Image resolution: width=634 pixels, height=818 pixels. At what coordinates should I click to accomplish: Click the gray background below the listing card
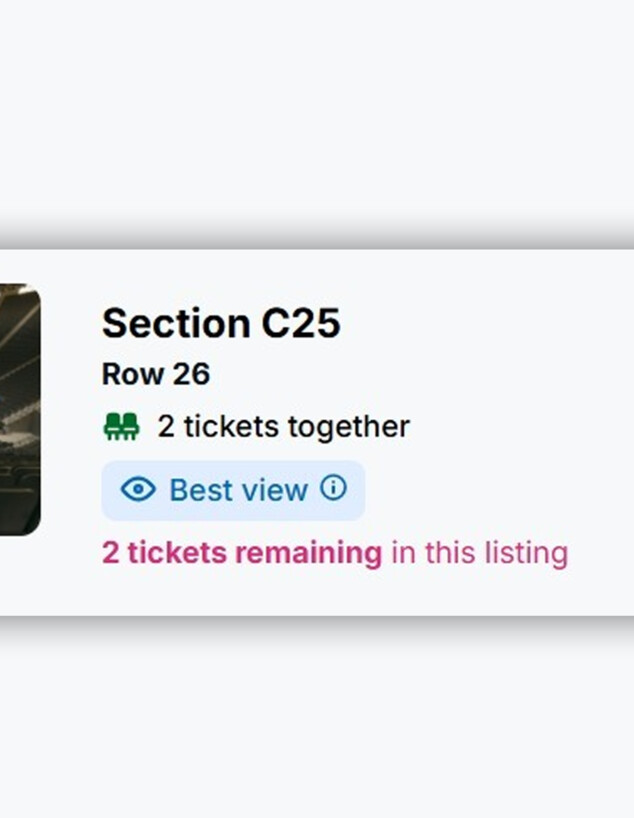point(317,720)
